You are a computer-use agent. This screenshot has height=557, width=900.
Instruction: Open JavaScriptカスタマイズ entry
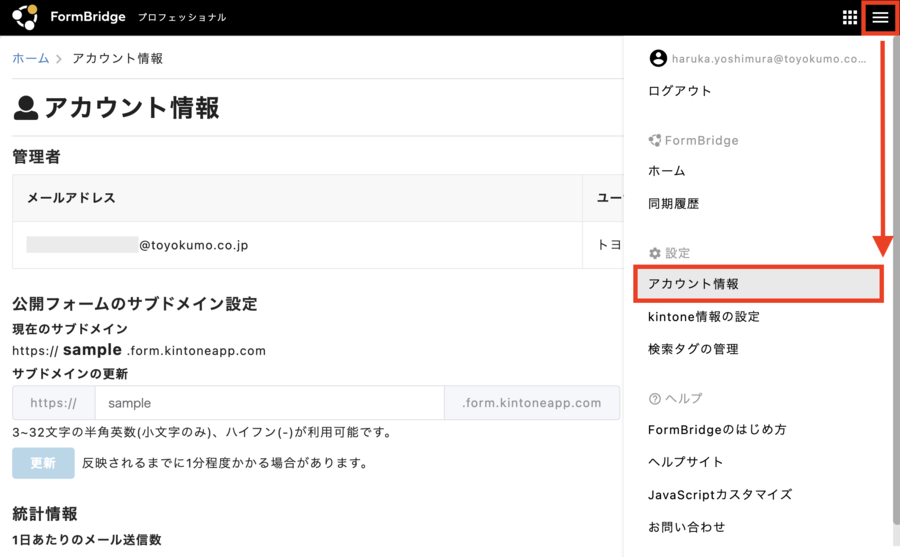(720, 494)
